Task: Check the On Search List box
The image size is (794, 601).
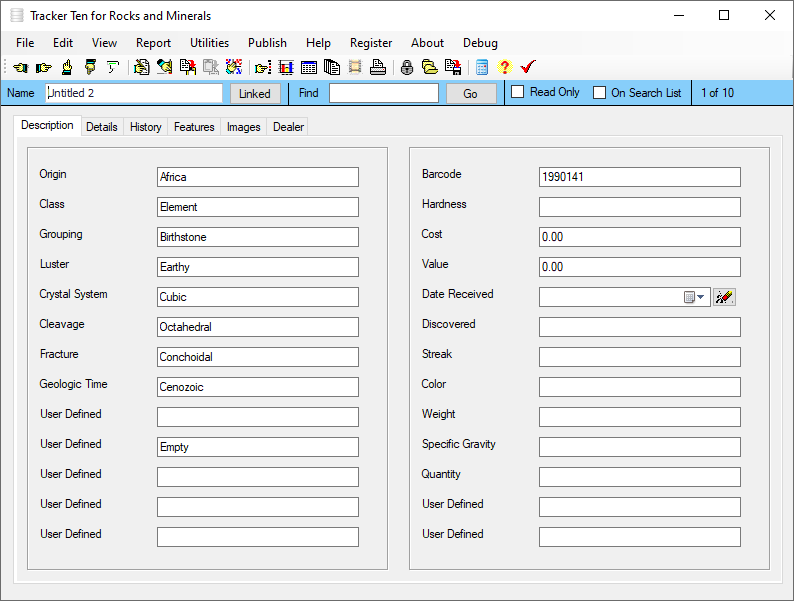Action: tap(600, 93)
